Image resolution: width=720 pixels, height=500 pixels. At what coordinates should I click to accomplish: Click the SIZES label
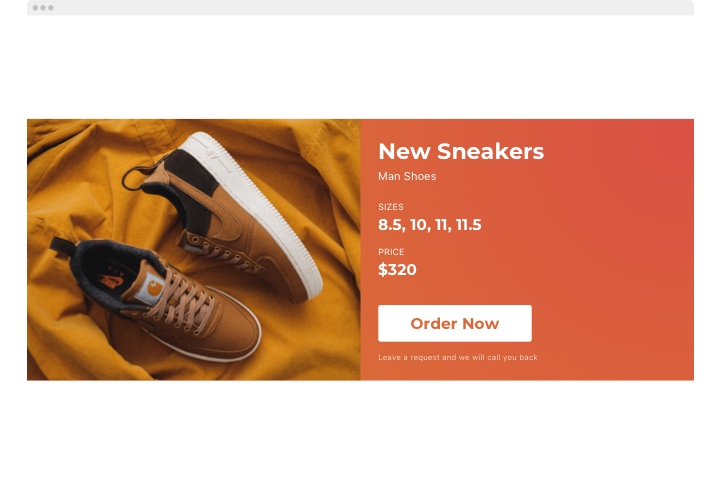coord(391,207)
